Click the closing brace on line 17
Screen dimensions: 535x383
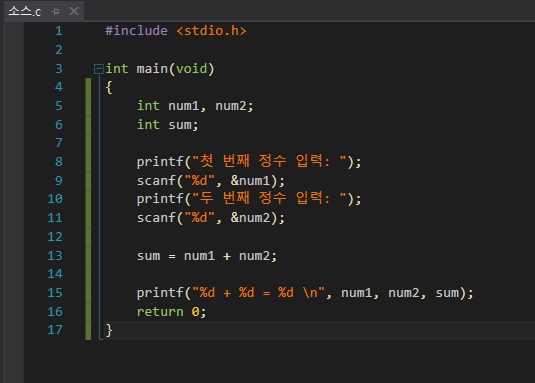(109, 330)
